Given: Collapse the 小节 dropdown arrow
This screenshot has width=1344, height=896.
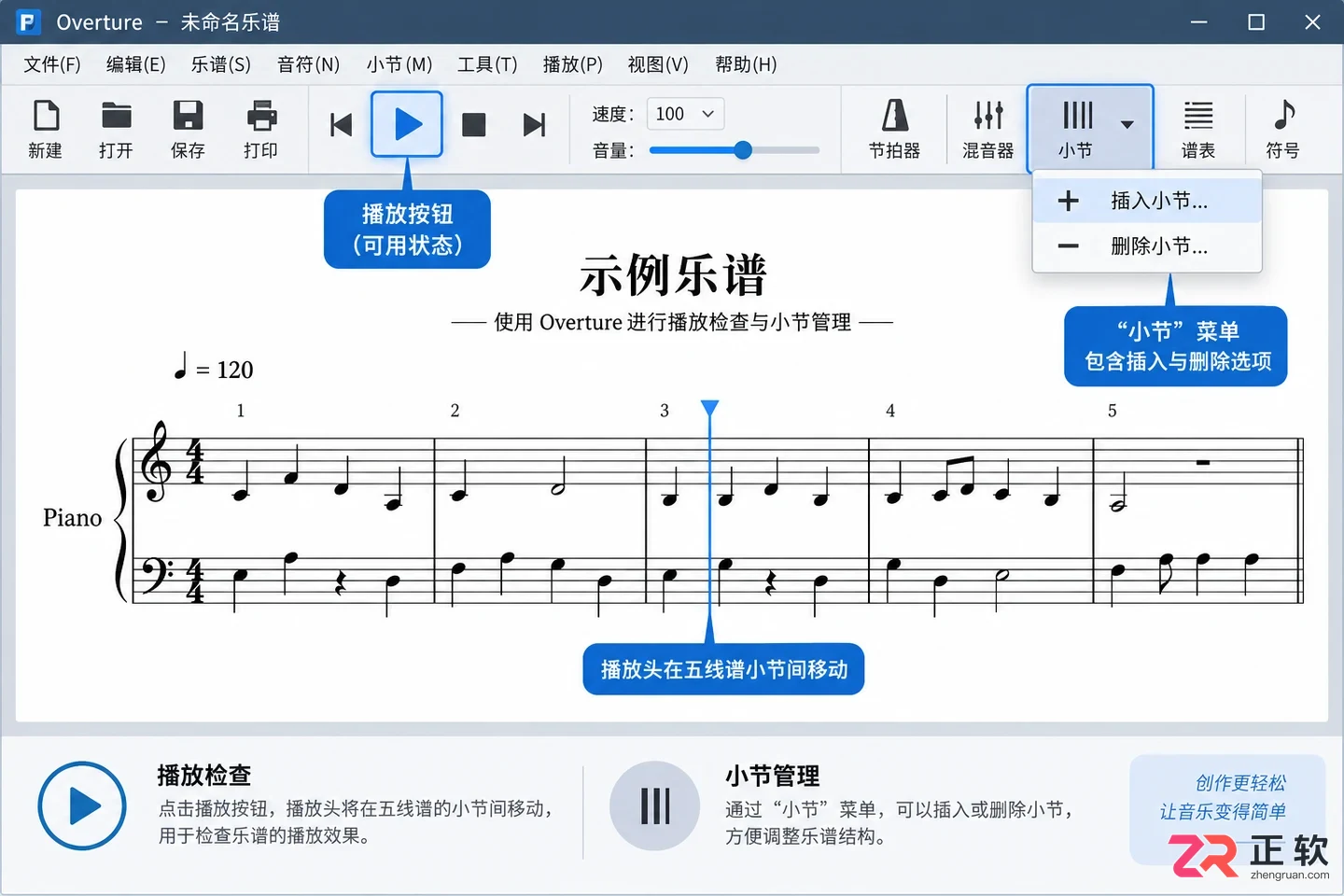Looking at the screenshot, I should point(1127,124).
